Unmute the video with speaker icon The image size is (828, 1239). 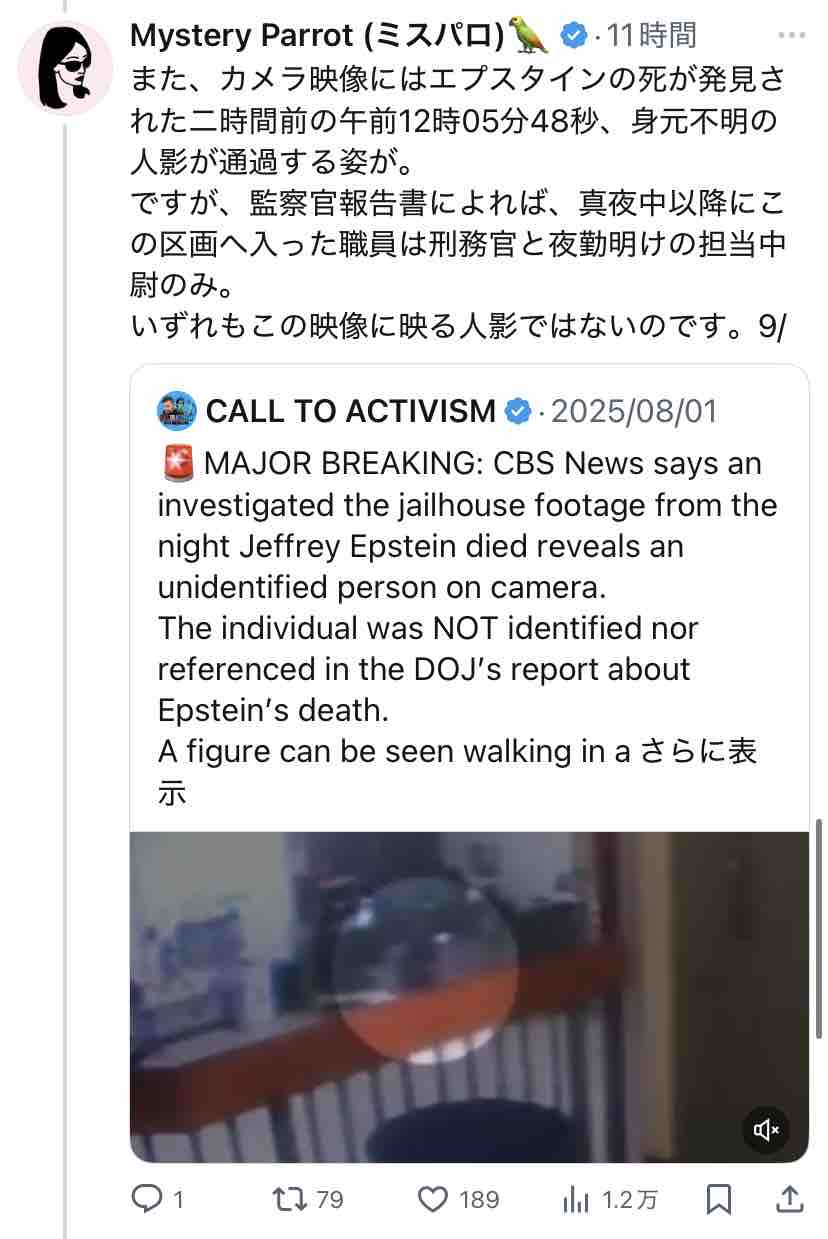[x=766, y=1130]
